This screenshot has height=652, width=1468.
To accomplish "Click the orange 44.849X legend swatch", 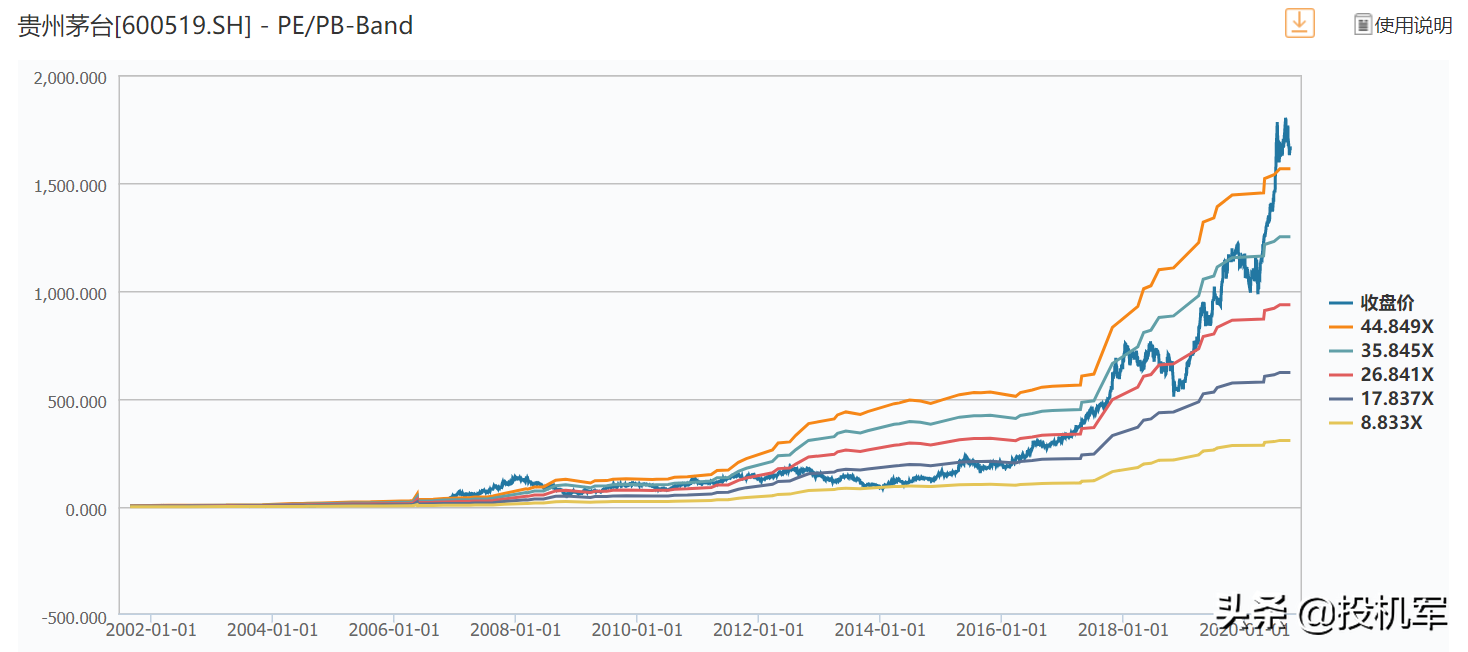I will pyautogui.click(x=1341, y=327).
